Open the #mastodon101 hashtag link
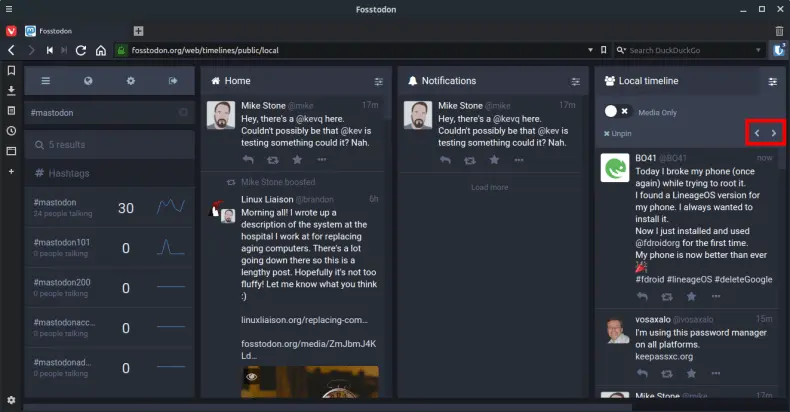The height and width of the screenshot is (412, 790). pos(62,242)
